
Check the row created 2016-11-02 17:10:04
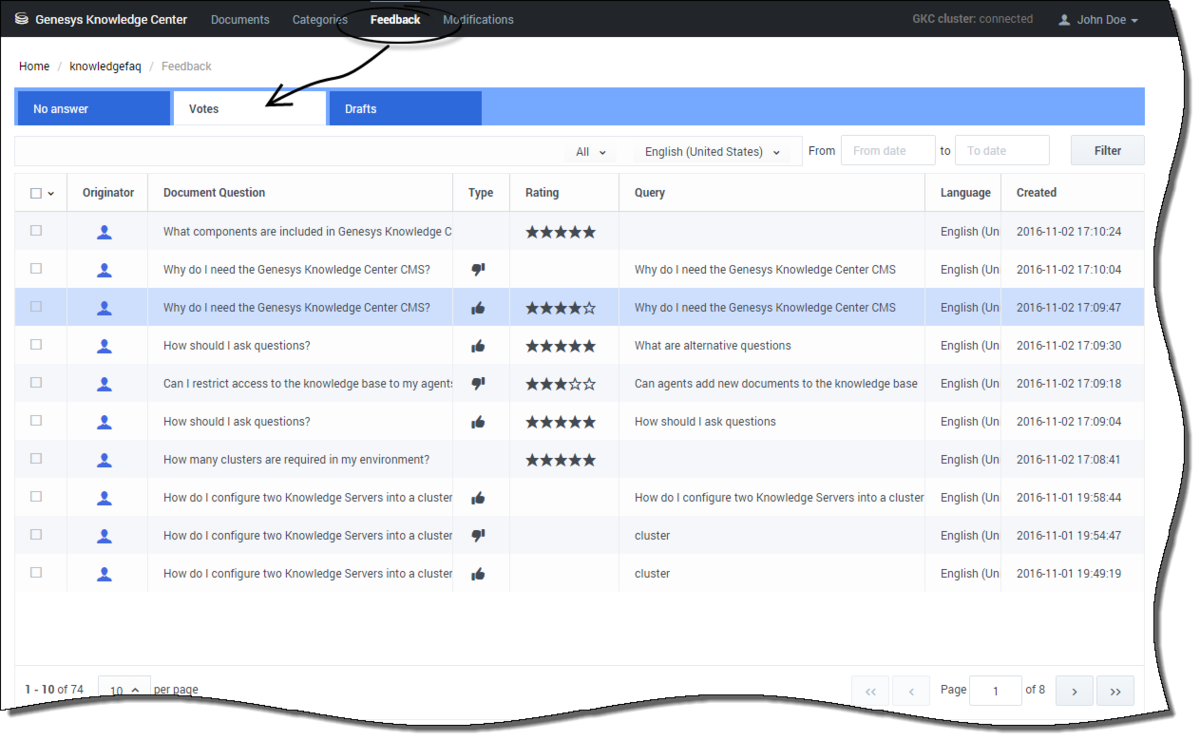[36, 269]
